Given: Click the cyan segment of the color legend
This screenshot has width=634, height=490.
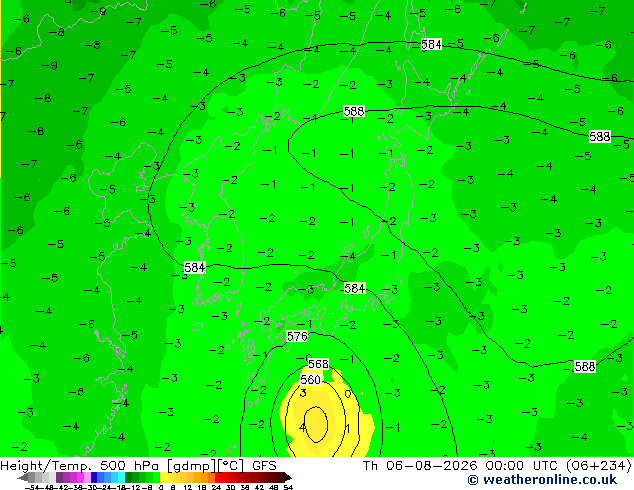Looking at the screenshot, I should point(121,477).
